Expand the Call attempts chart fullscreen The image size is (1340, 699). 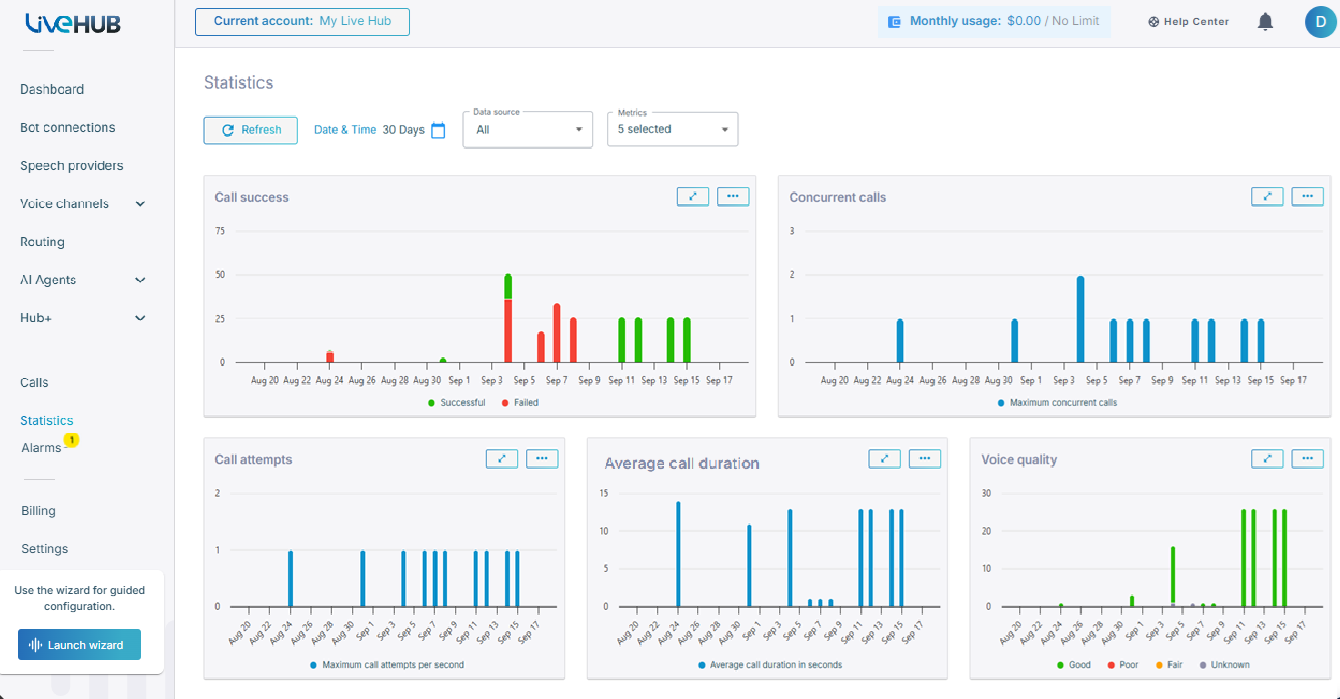tap(502, 459)
